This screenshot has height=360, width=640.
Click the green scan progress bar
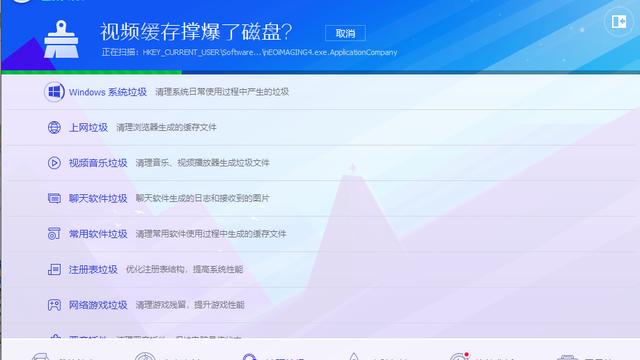pos(91,72)
